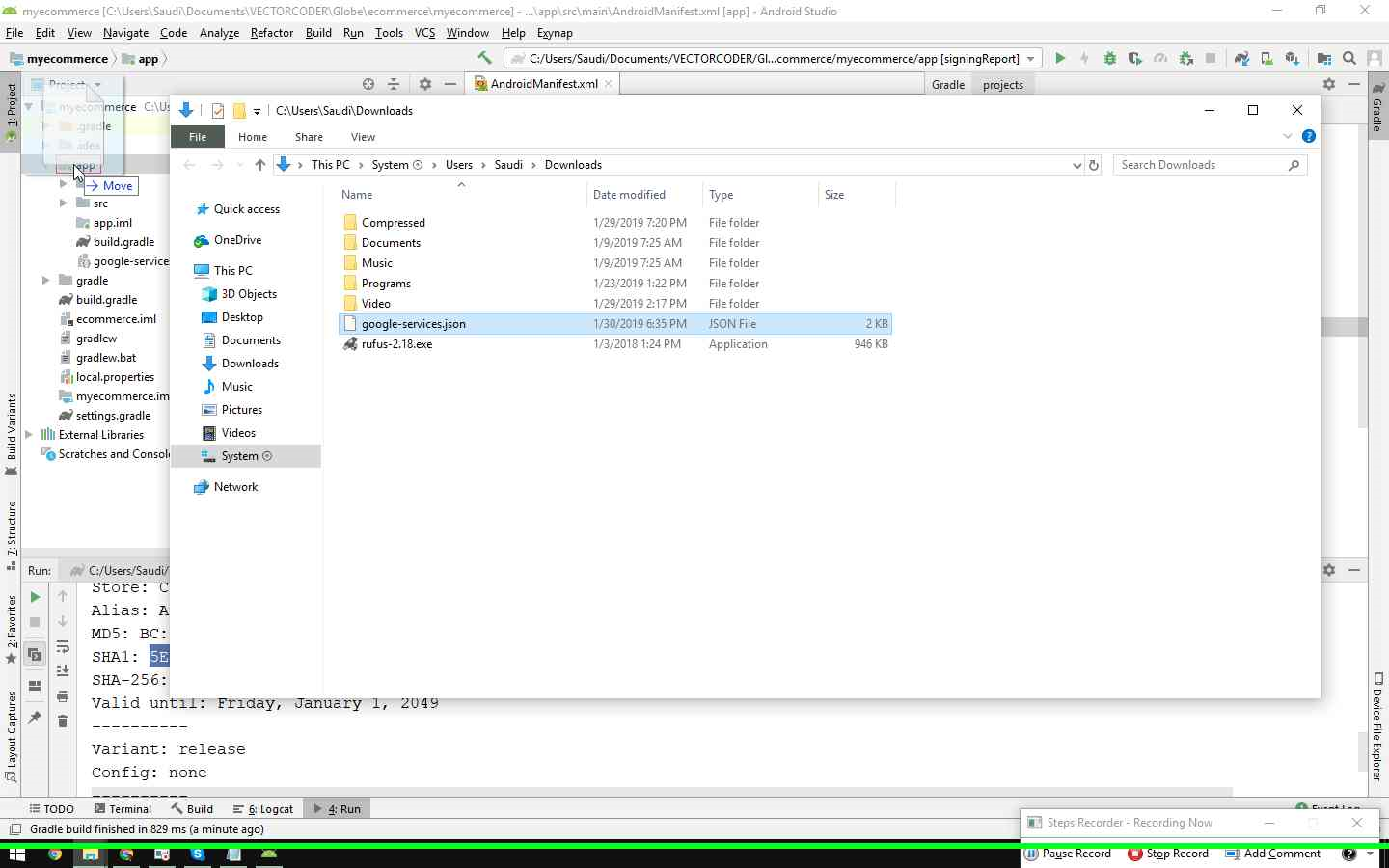Viewport: 1389px width, 868px height.
Task: Open the SDK Manager icon
Action: [x=1292, y=58]
